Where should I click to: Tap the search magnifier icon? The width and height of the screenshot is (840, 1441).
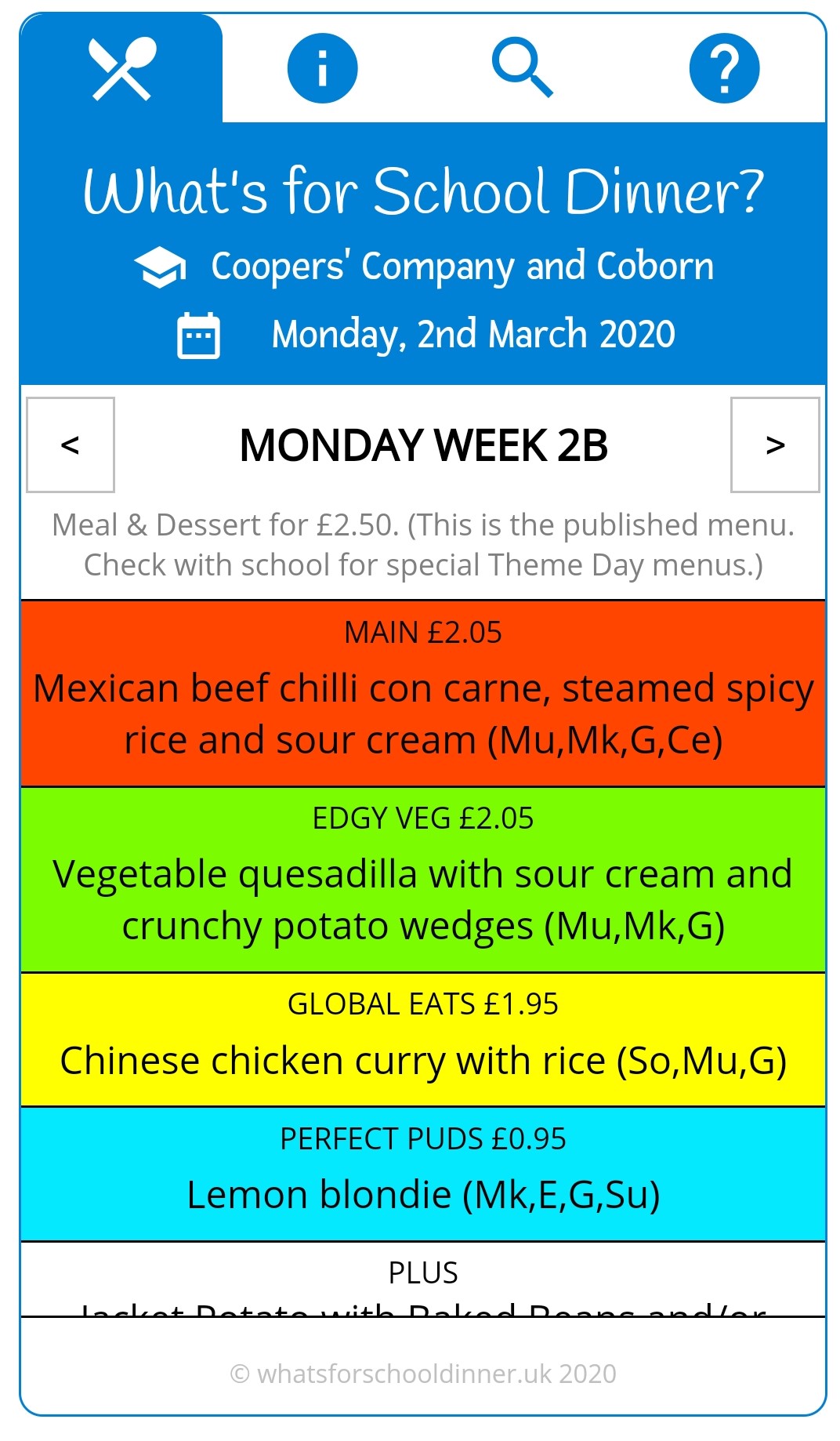click(x=523, y=69)
